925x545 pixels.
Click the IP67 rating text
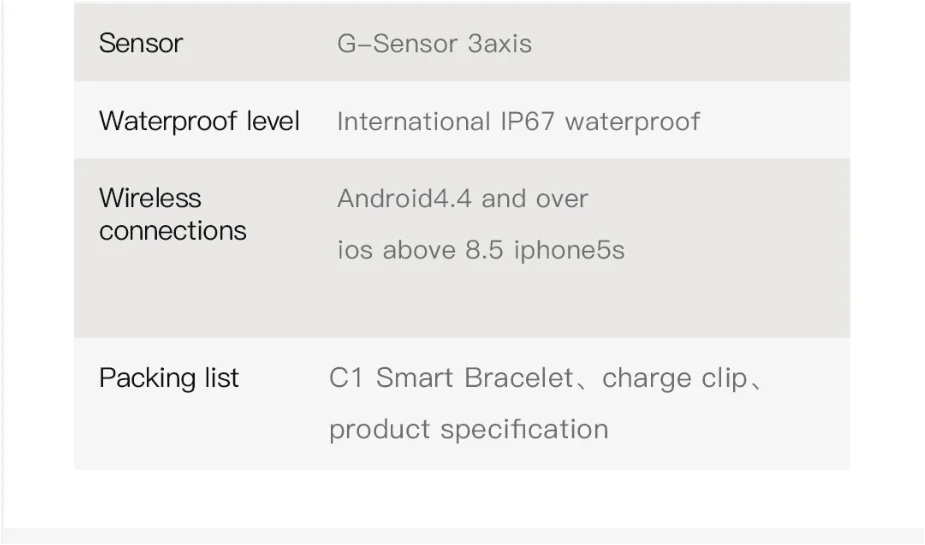527,122
